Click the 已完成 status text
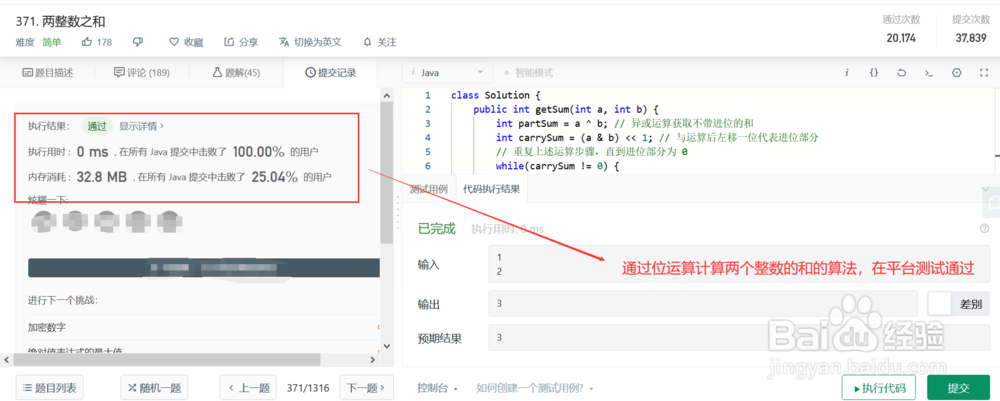Image resolution: width=1000 pixels, height=401 pixels. point(437,229)
